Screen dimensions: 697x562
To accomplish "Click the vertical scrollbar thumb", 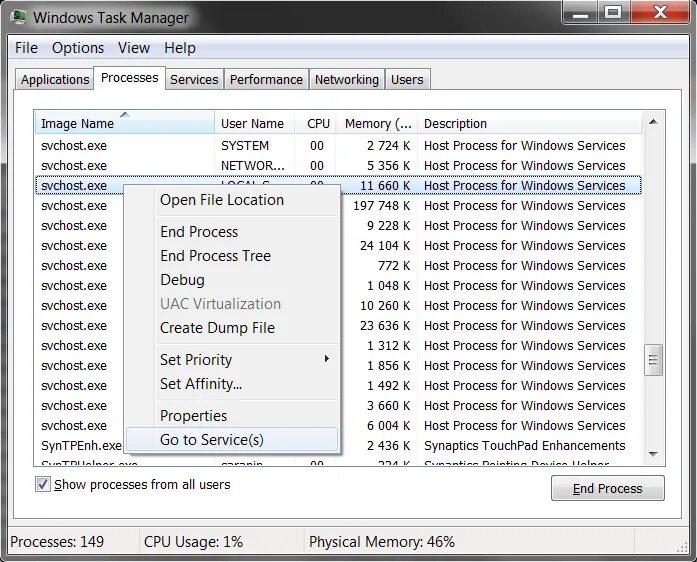I will tap(653, 360).
